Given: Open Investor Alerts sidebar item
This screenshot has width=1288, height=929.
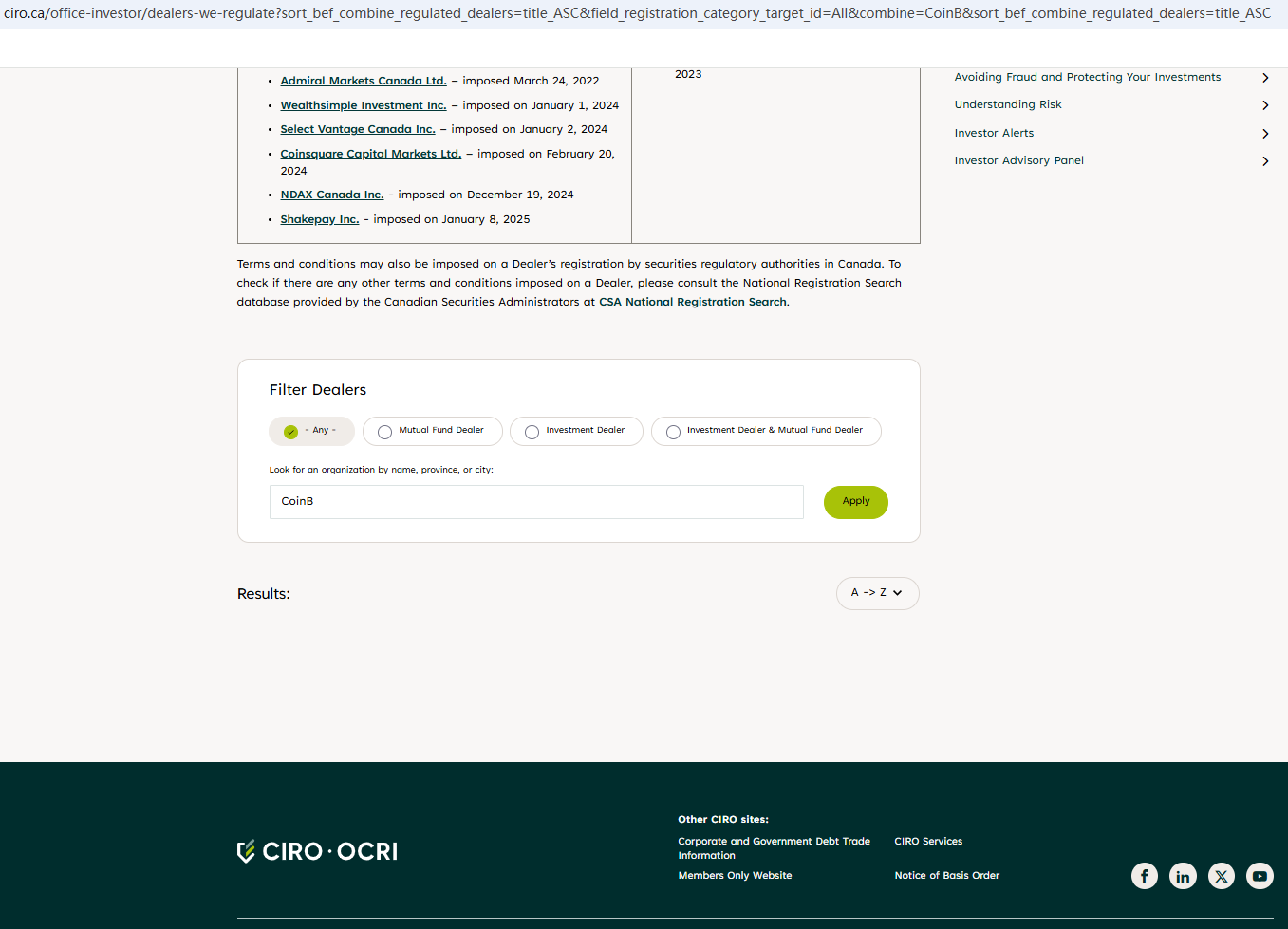Looking at the screenshot, I should pos(994,134).
